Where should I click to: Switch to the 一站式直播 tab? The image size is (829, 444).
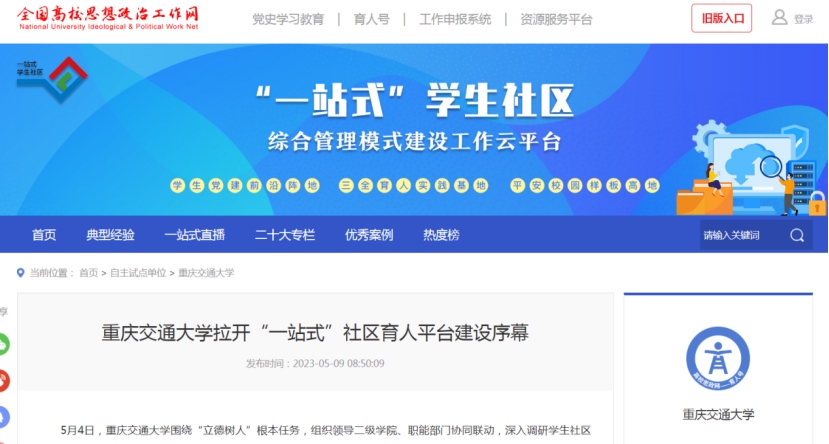pos(195,235)
